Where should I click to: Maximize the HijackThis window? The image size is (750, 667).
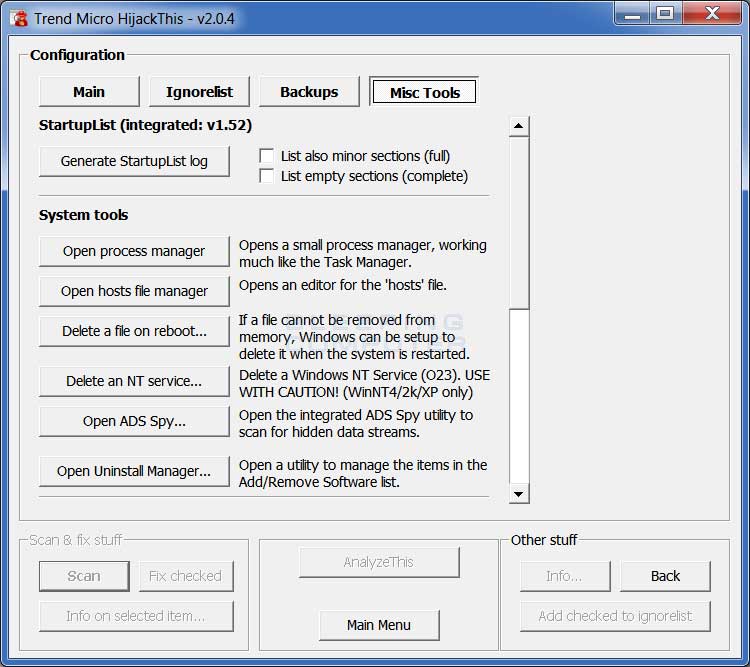[665, 13]
